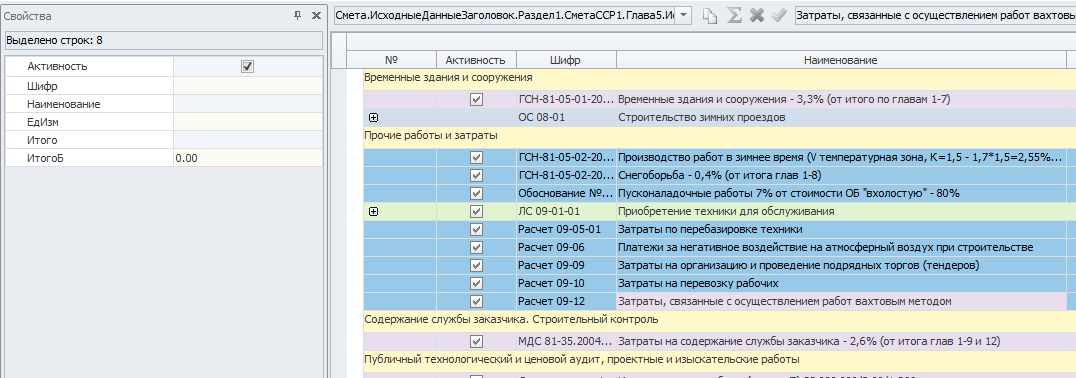Click the Затраты на организацию подрядных торгов cell
The height and width of the screenshot is (378, 1076).
pyautogui.click(x=841, y=265)
